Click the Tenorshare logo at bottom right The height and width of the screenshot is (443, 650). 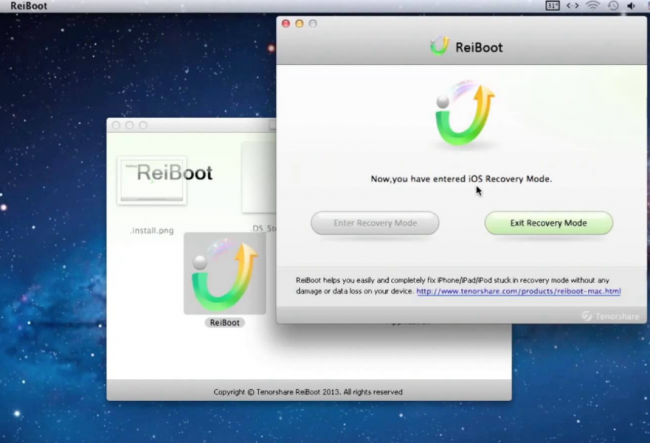610,316
